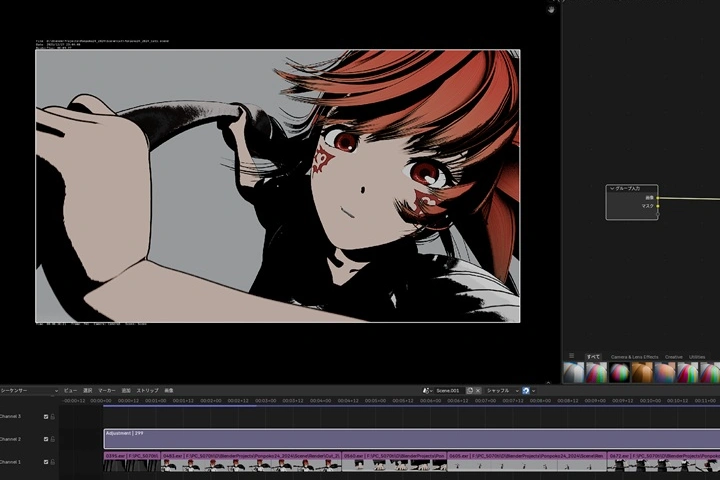
Task: Pick the dark-background rainbow sphere asset
Action: [619, 373]
